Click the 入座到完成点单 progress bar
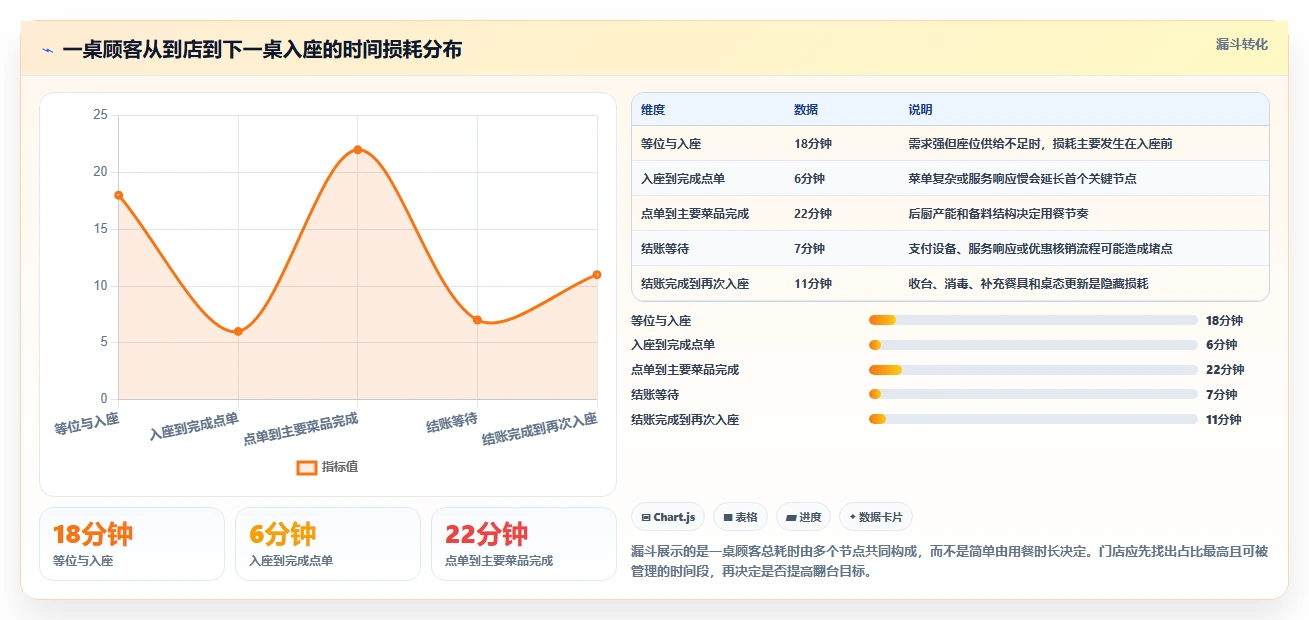1309x620 pixels. tap(1033, 345)
